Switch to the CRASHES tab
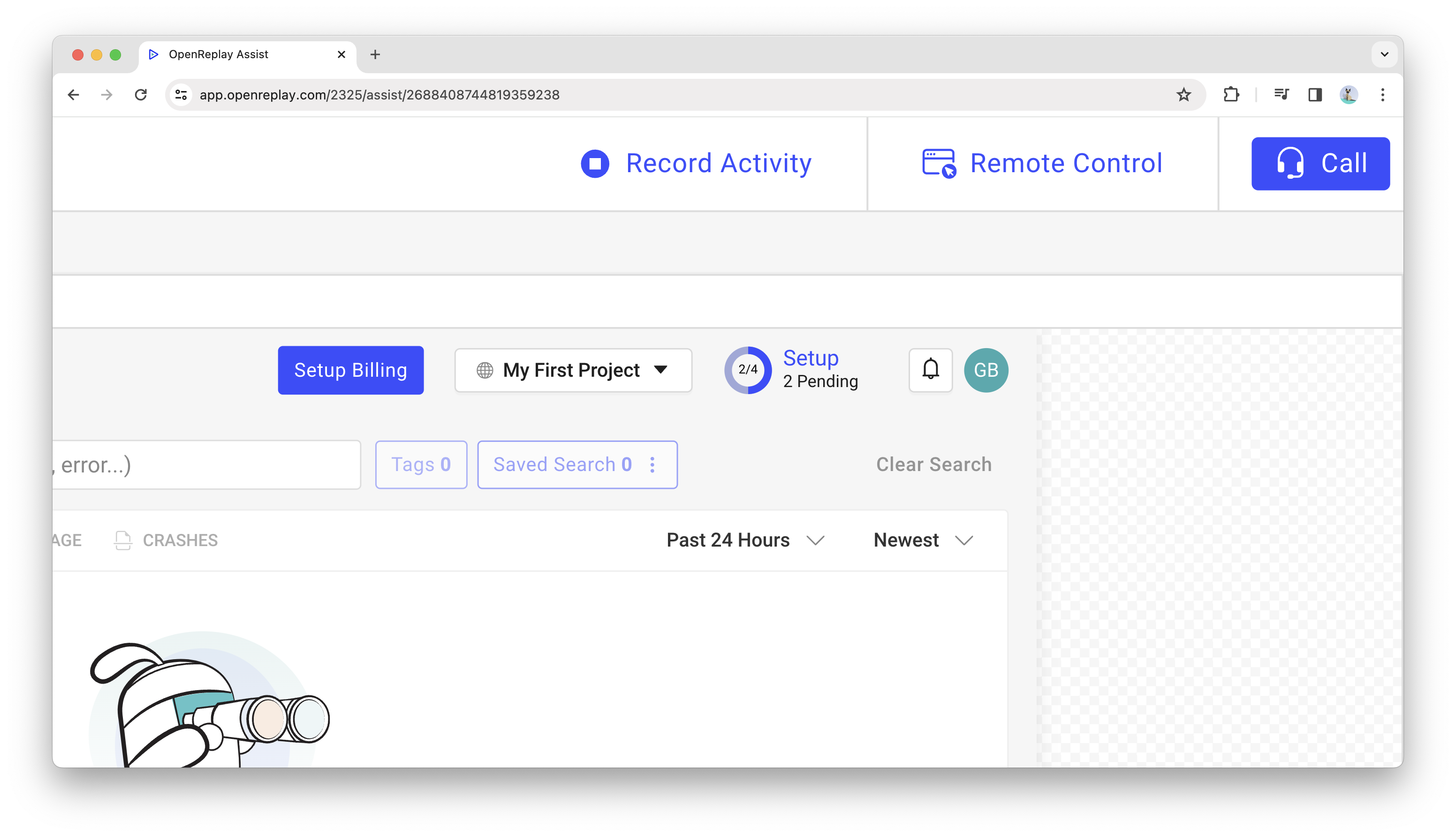Viewport: 1456px width, 837px height. [166, 540]
